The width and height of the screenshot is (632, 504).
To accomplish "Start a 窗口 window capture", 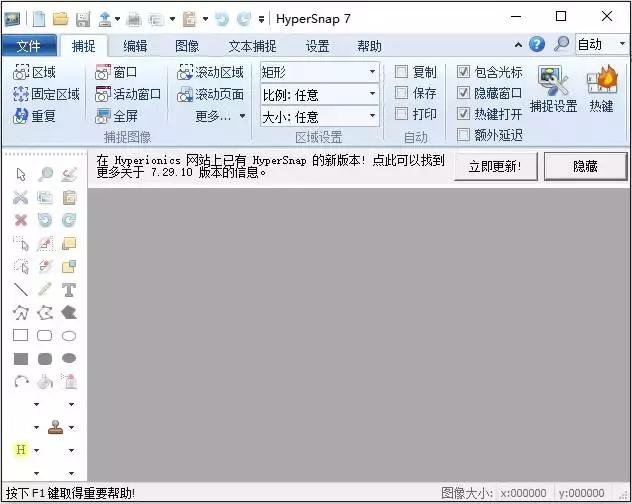I will (116, 72).
